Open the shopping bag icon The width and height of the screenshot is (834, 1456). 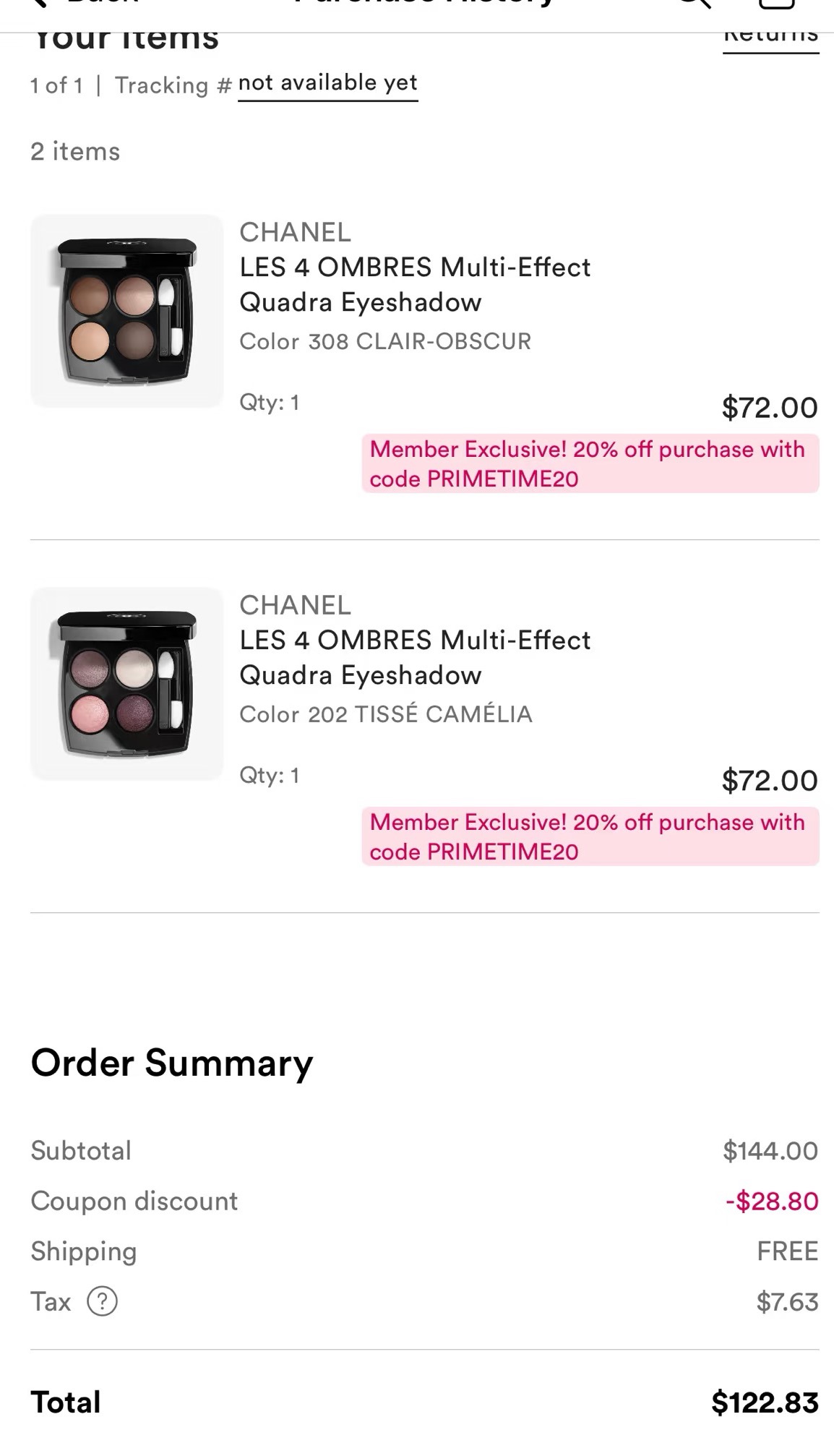click(x=777, y=4)
